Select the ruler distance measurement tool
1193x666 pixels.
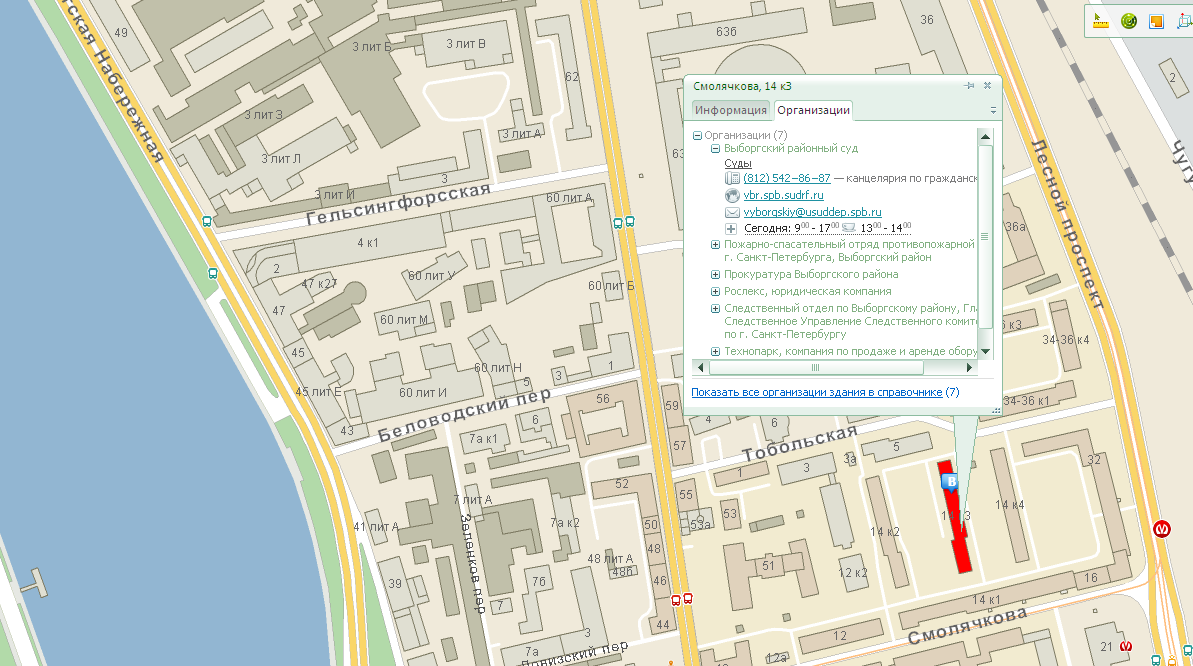point(1103,21)
